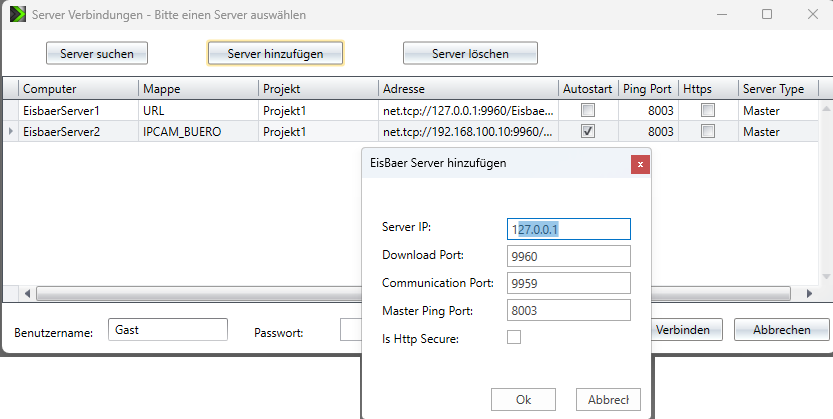
Task: Minimize the Server Verbindungen window
Action: click(x=720, y=14)
